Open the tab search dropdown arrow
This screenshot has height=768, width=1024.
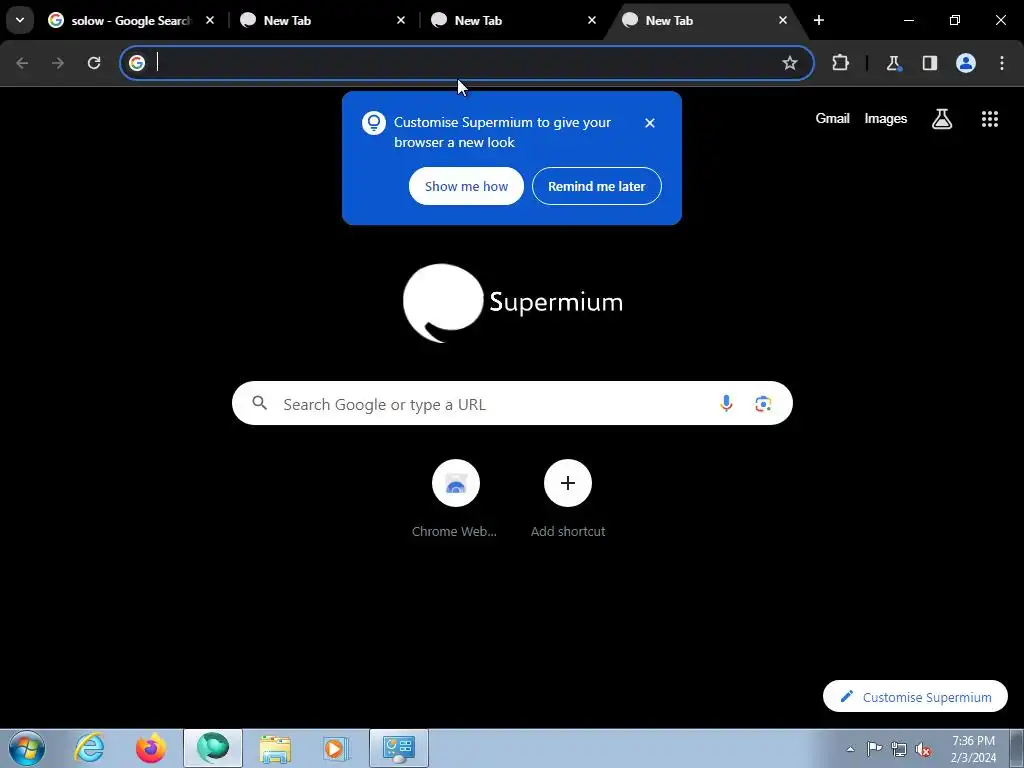(x=20, y=20)
